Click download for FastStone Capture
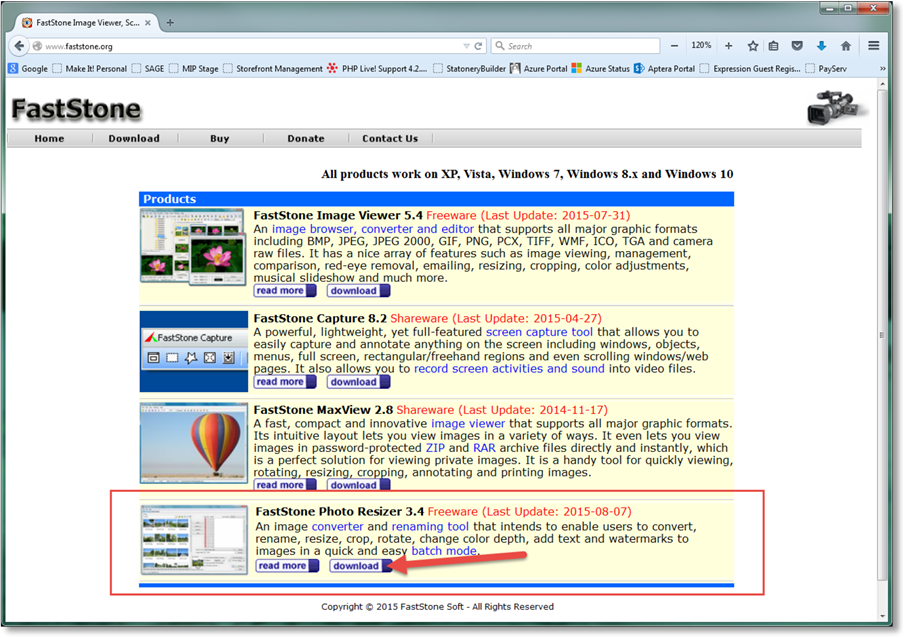The width and height of the screenshot is (904, 638). tap(359, 382)
